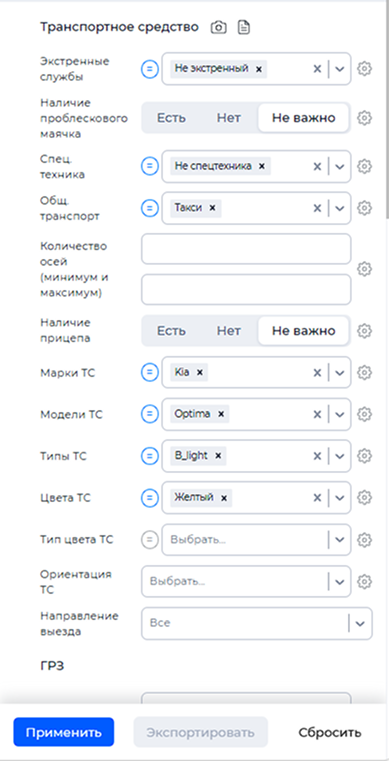This screenshot has height=761, width=389.
Task: Select Не важно for Наличие прицепа
Action: pyautogui.click(x=303, y=331)
